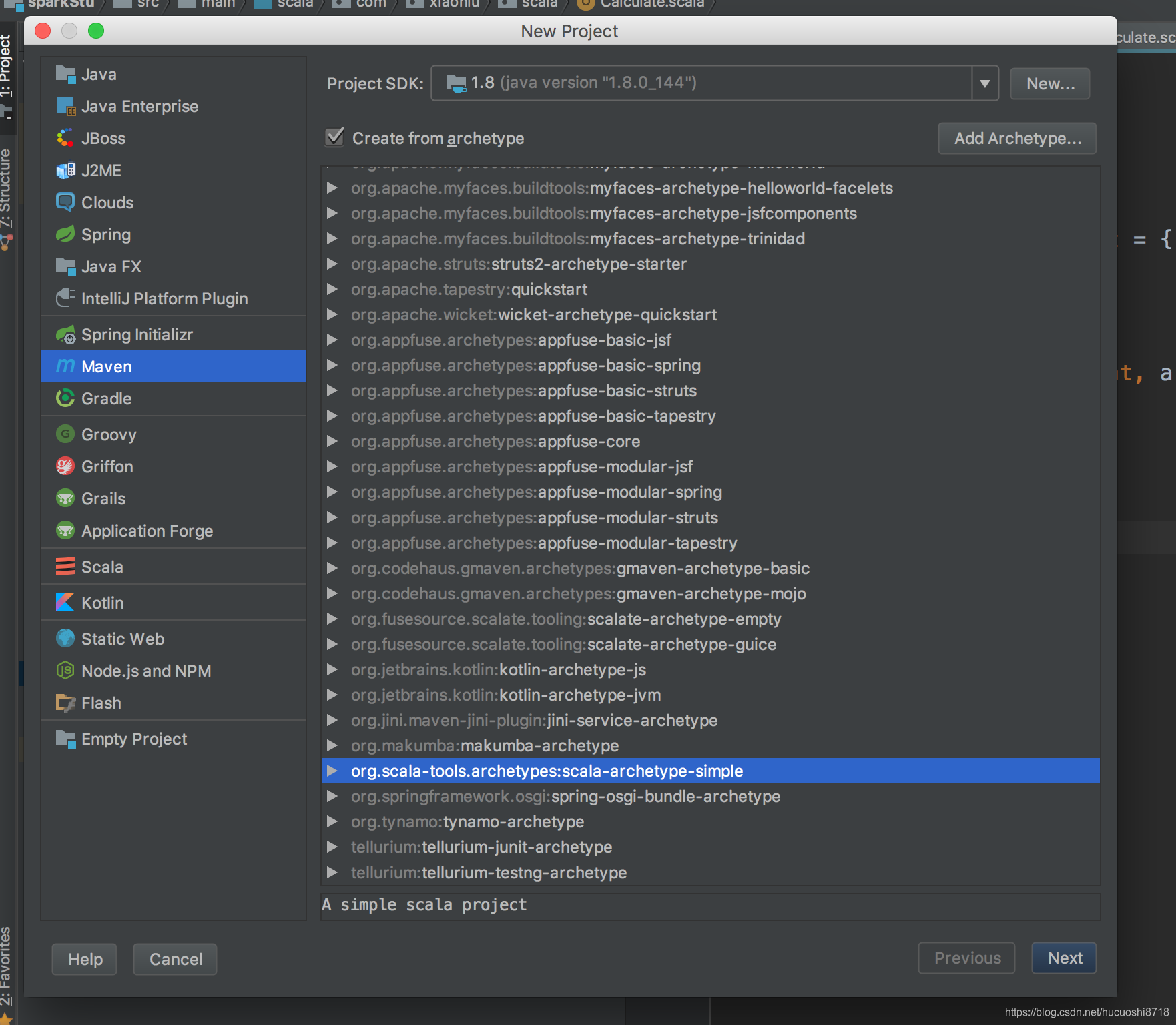Uncheck Create from archetype checkbox
This screenshot has height=1025, width=1176.
[335, 137]
